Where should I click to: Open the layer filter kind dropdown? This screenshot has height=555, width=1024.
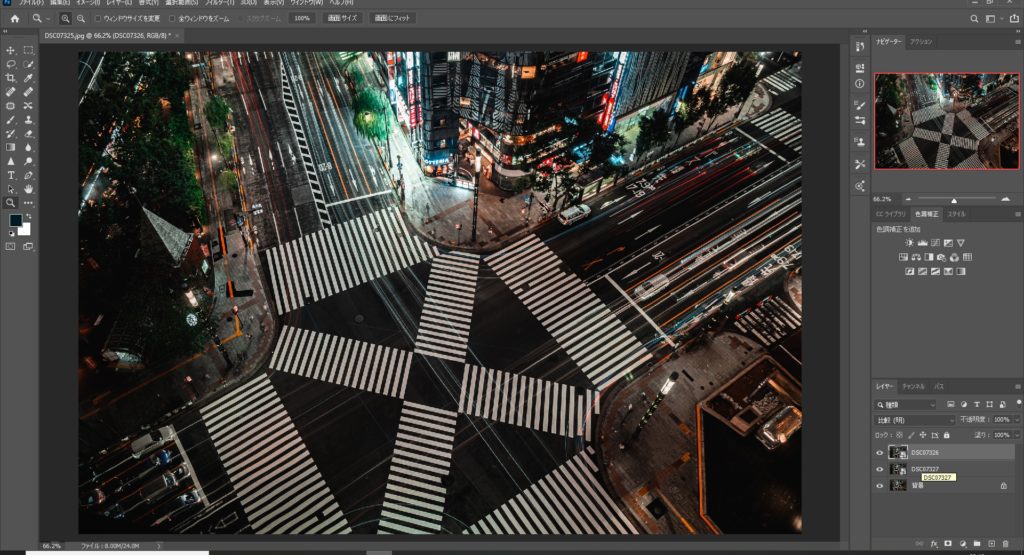coord(906,405)
